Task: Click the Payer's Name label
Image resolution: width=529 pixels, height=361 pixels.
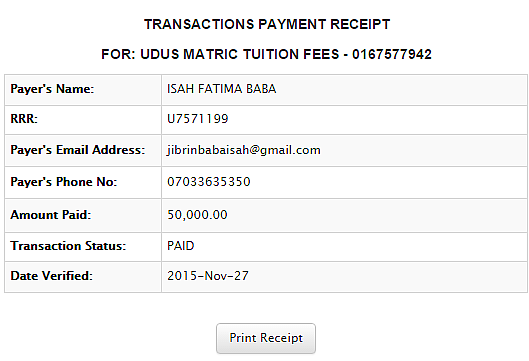Action: coord(52,89)
